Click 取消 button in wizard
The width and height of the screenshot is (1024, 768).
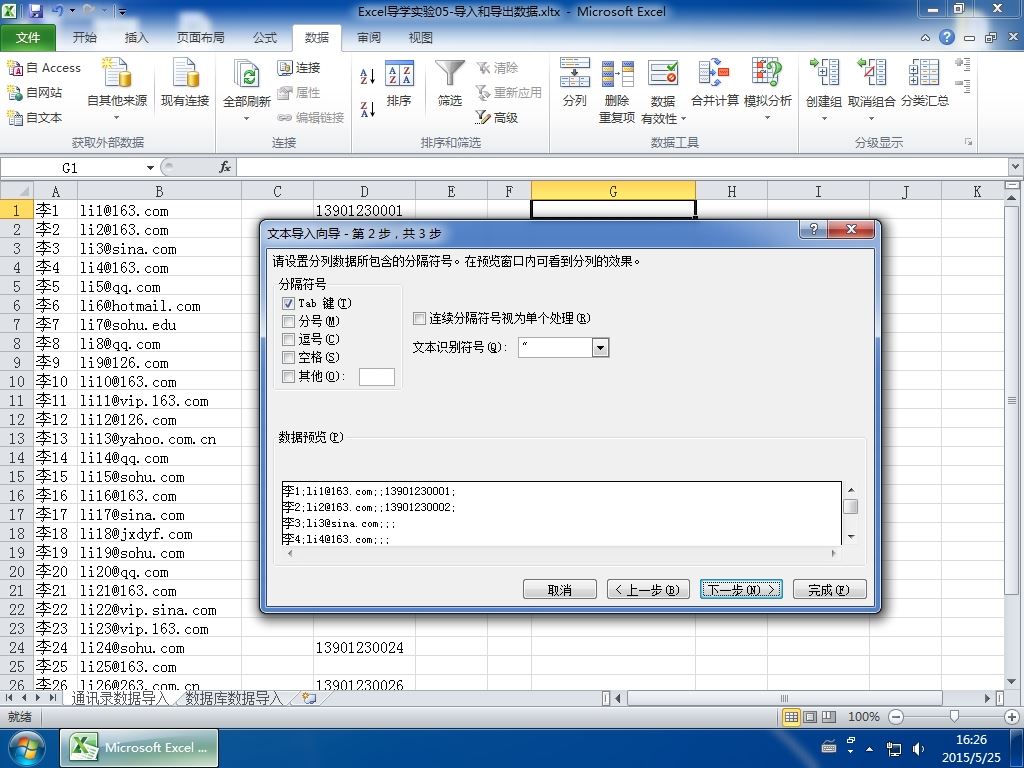pyautogui.click(x=560, y=590)
